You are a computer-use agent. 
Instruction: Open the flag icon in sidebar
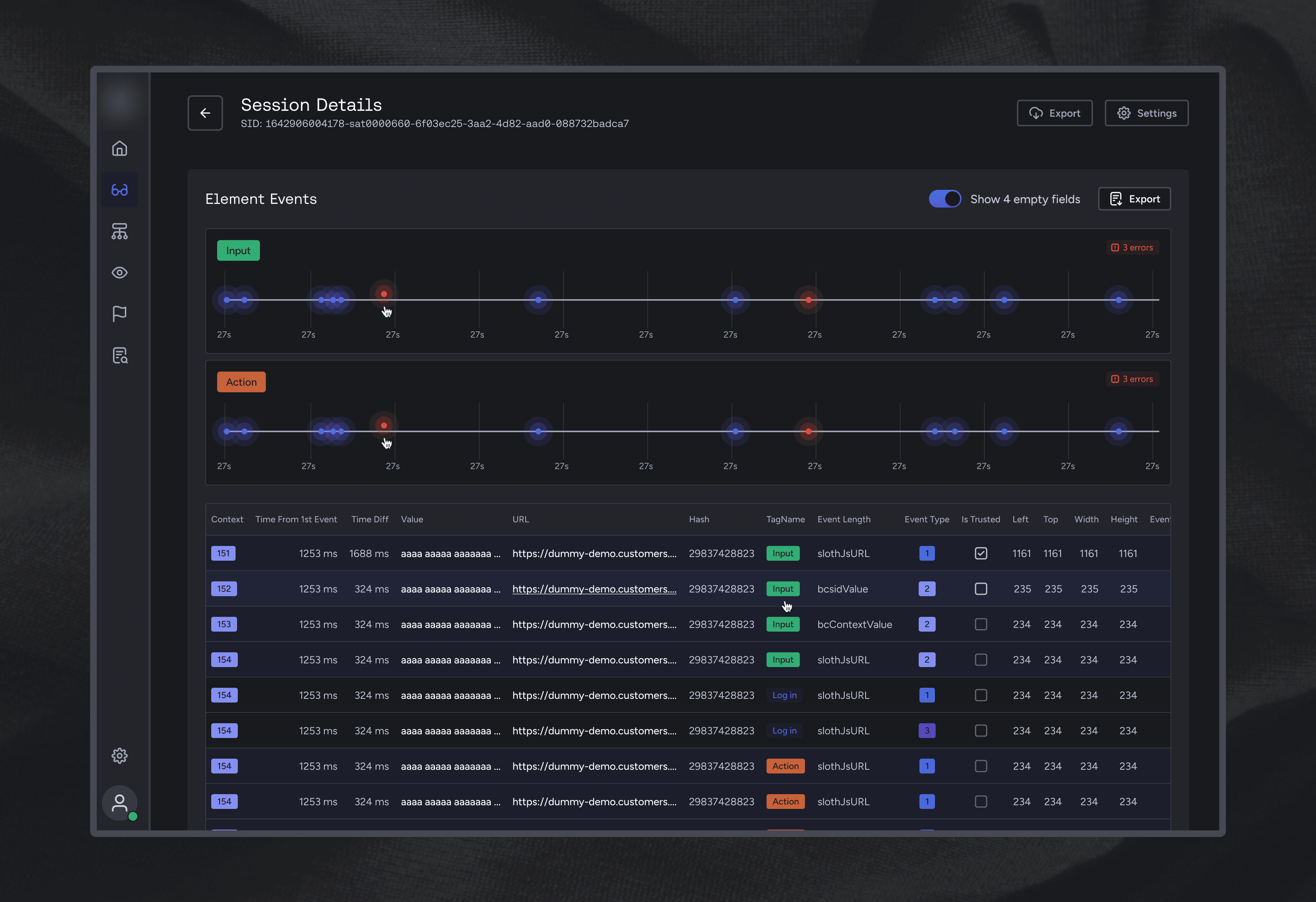120,314
